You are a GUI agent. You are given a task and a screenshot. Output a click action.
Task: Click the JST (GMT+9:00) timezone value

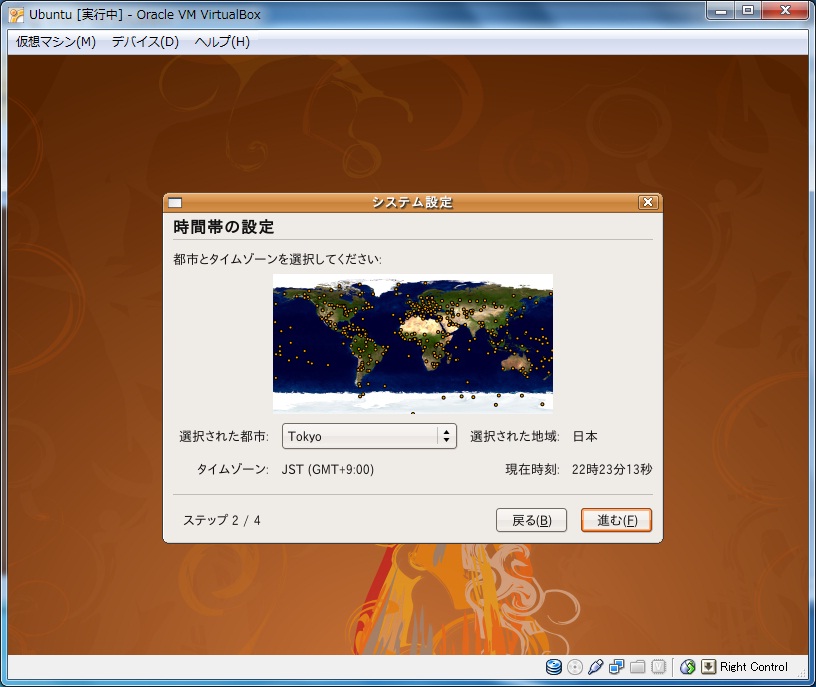(328, 469)
